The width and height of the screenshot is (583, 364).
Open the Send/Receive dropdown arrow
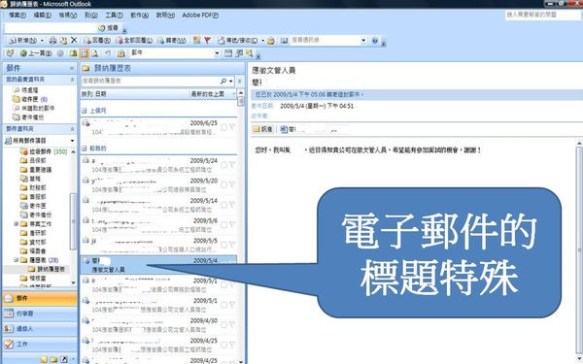click(x=263, y=40)
